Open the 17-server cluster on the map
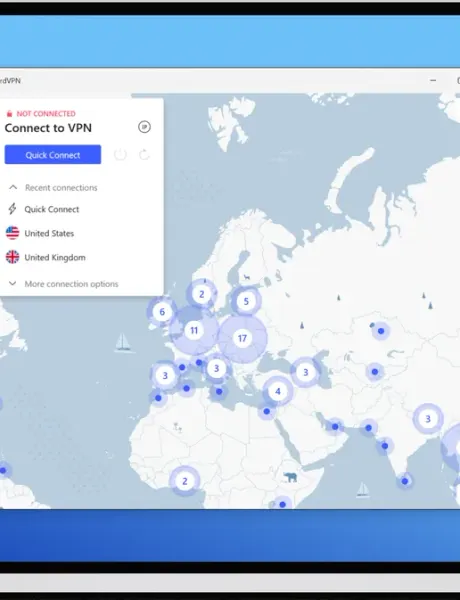Screen dimensions: 460x600 pyautogui.click(x=242, y=338)
